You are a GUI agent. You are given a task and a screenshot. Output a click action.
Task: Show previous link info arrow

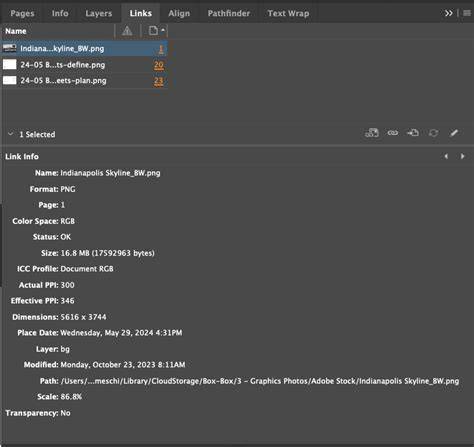[446, 156]
